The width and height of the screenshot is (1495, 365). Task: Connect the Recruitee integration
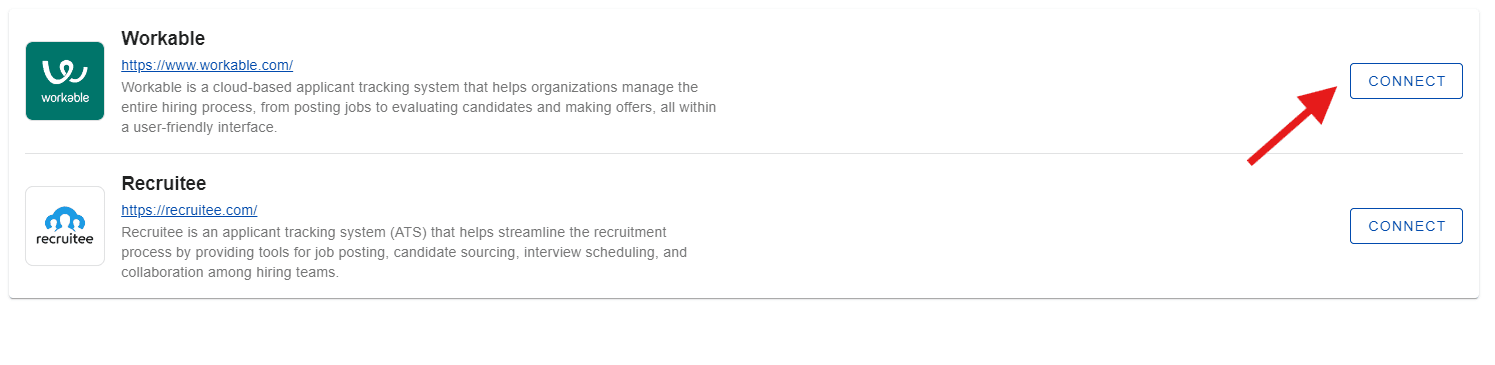click(x=1406, y=226)
